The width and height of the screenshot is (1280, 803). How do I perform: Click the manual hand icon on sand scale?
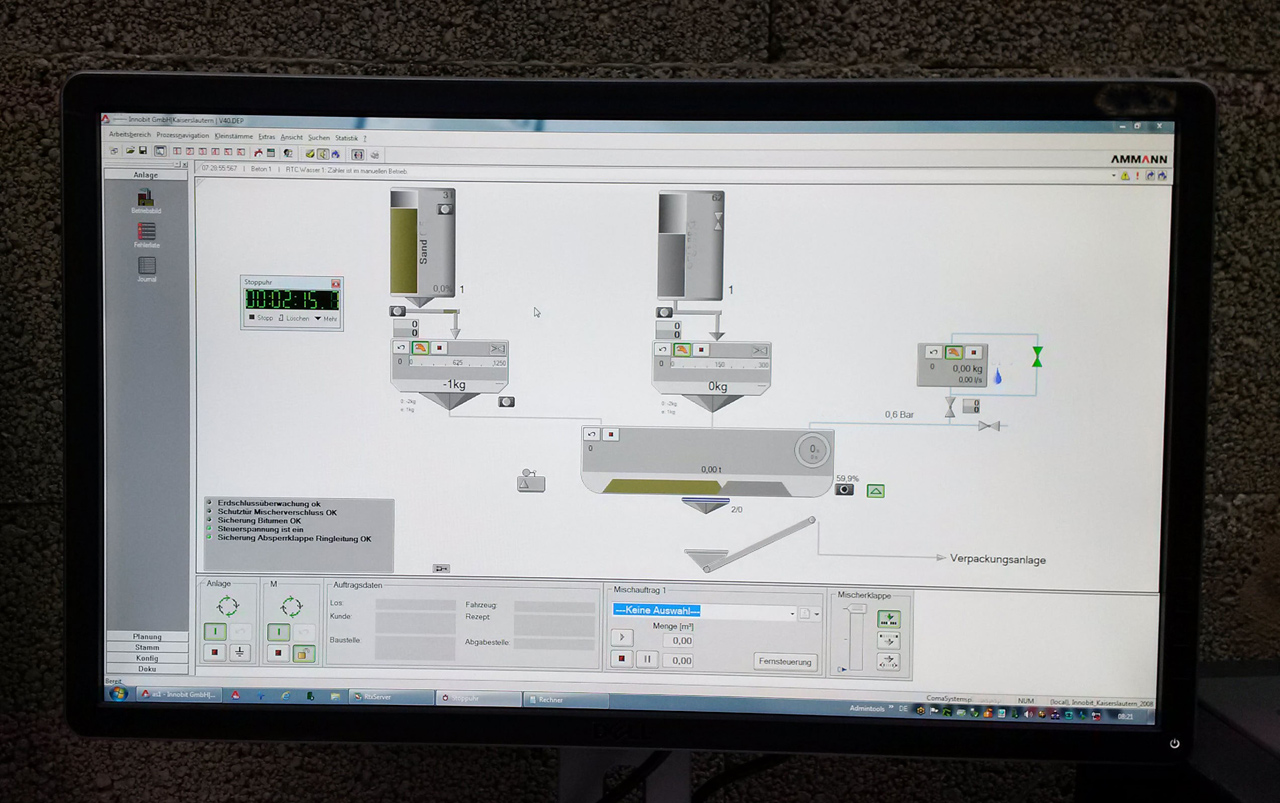tap(420, 348)
